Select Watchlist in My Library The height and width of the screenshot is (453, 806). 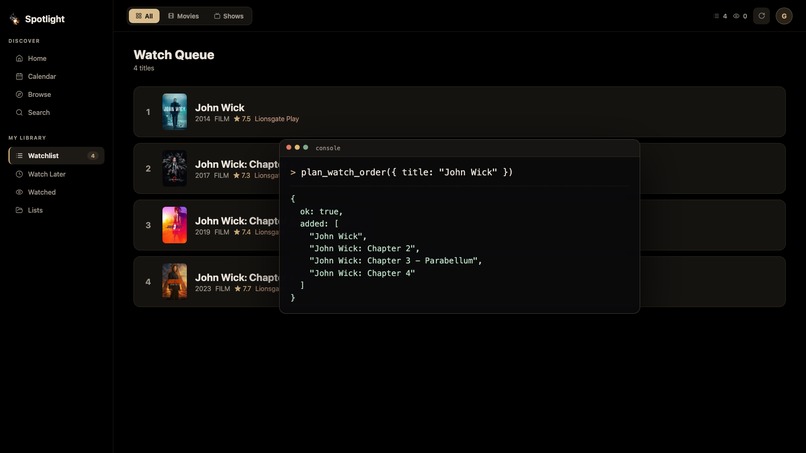(x=57, y=155)
